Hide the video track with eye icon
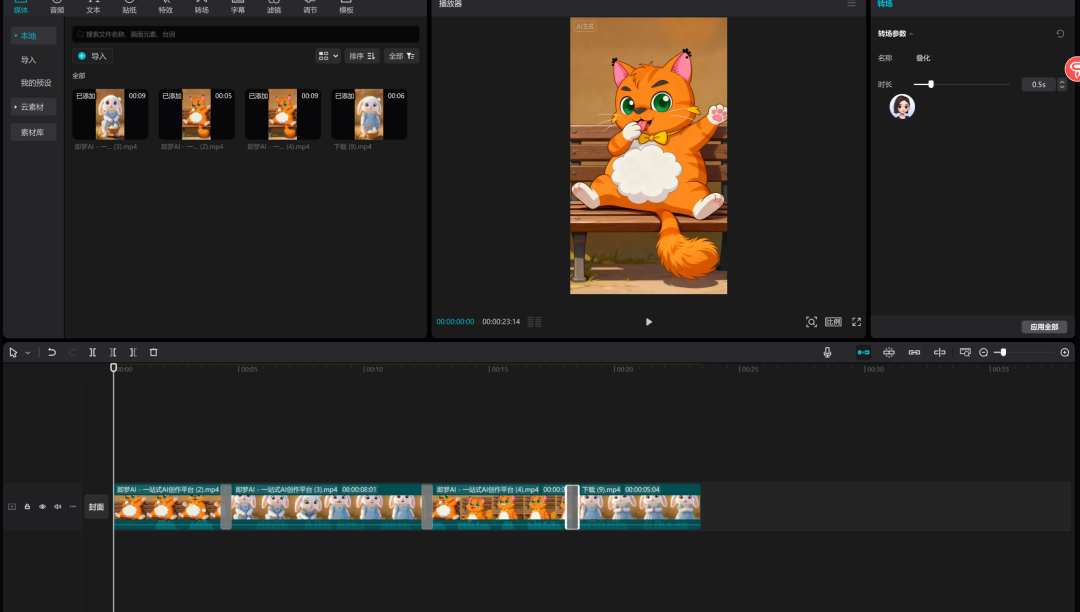 pos(42,507)
